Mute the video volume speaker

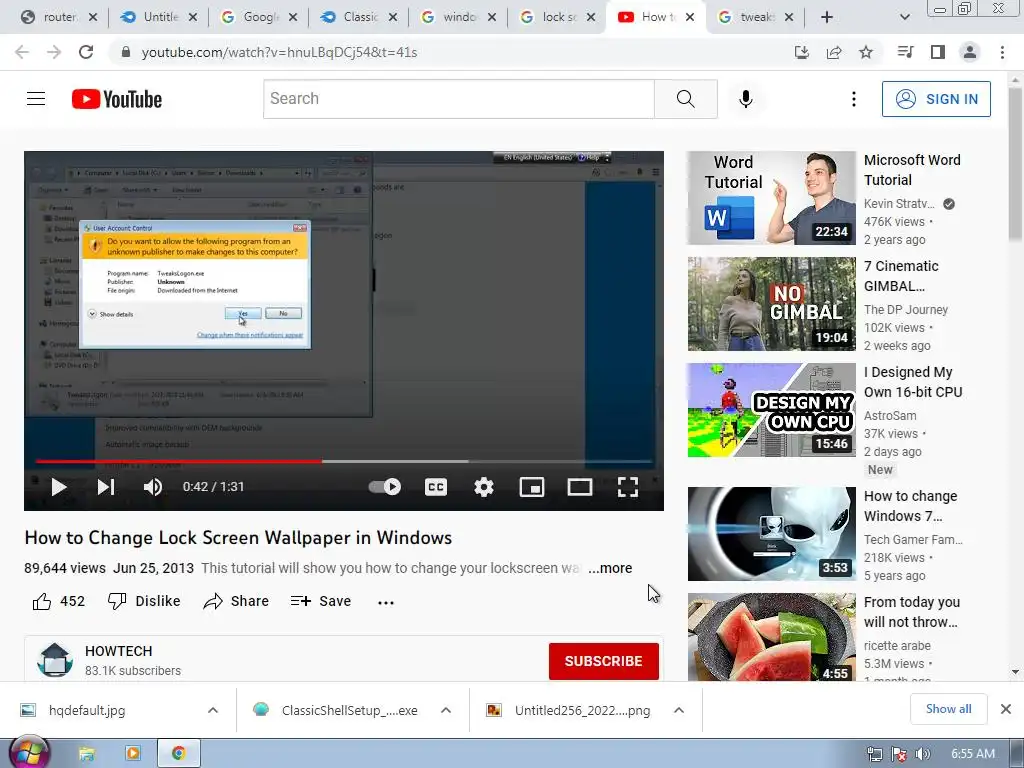pos(153,487)
